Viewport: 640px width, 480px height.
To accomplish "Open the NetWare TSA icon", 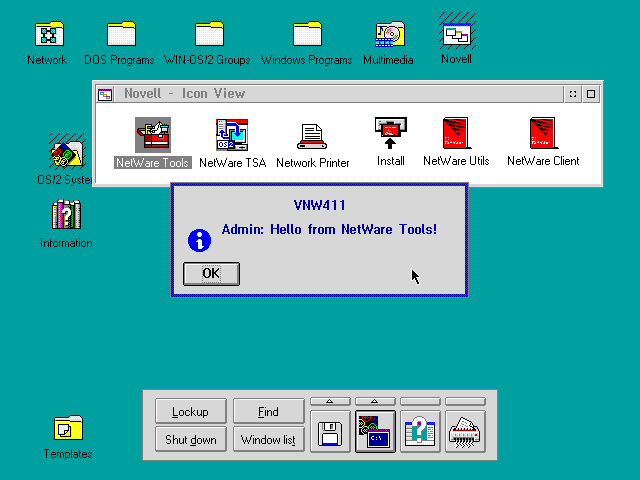I will point(232,135).
